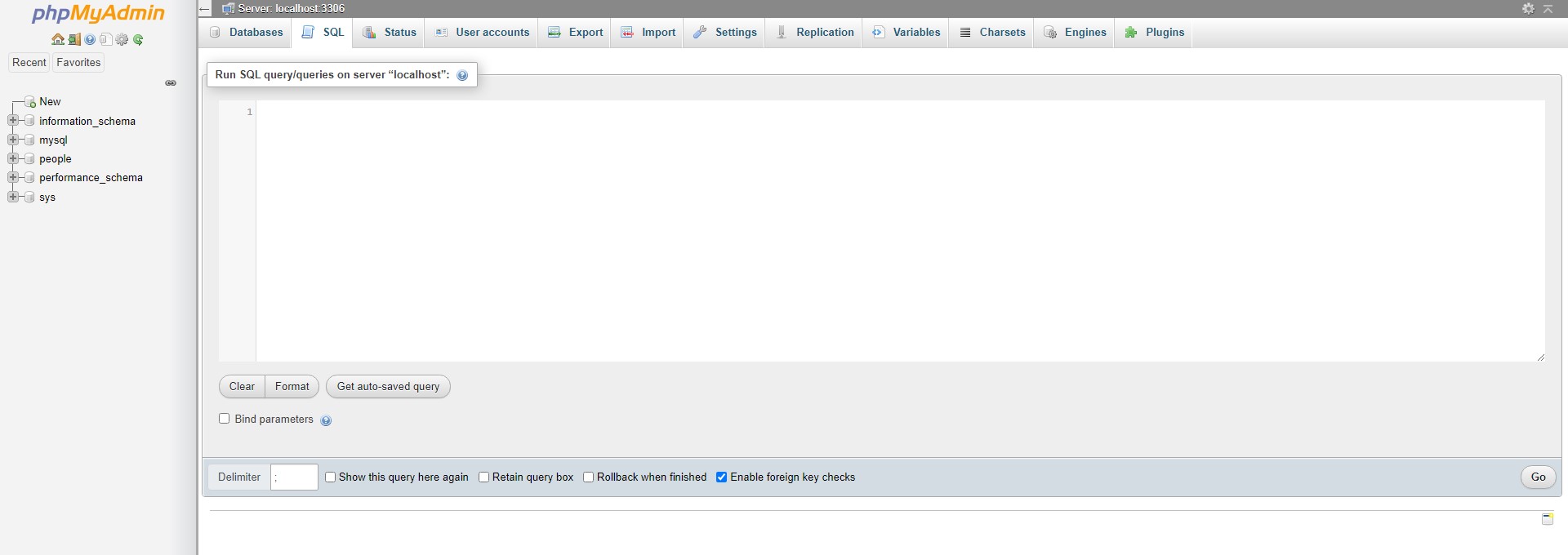
Task: Click the mysql database cylinder icon
Action: pyautogui.click(x=30, y=140)
